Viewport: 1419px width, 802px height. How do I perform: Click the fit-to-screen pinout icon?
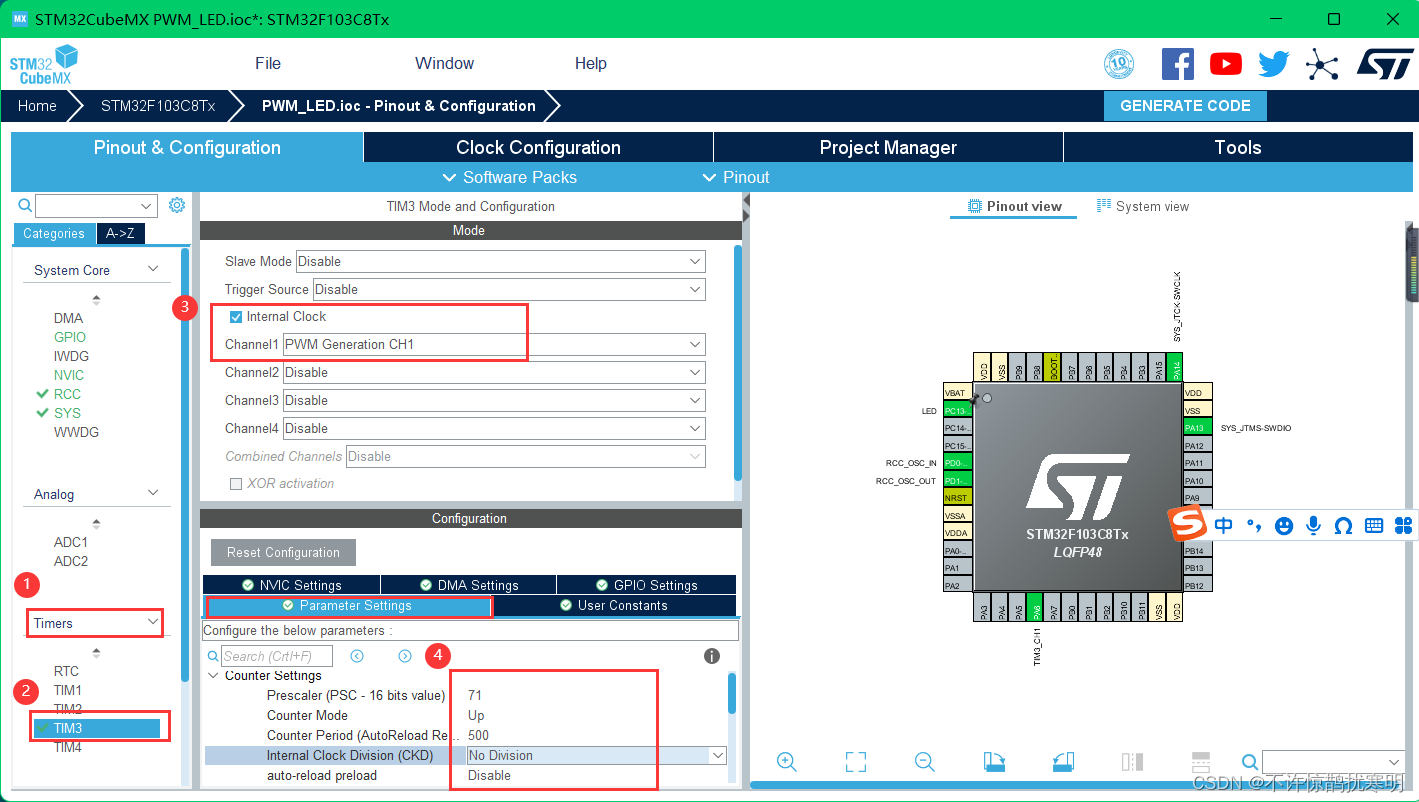click(855, 762)
